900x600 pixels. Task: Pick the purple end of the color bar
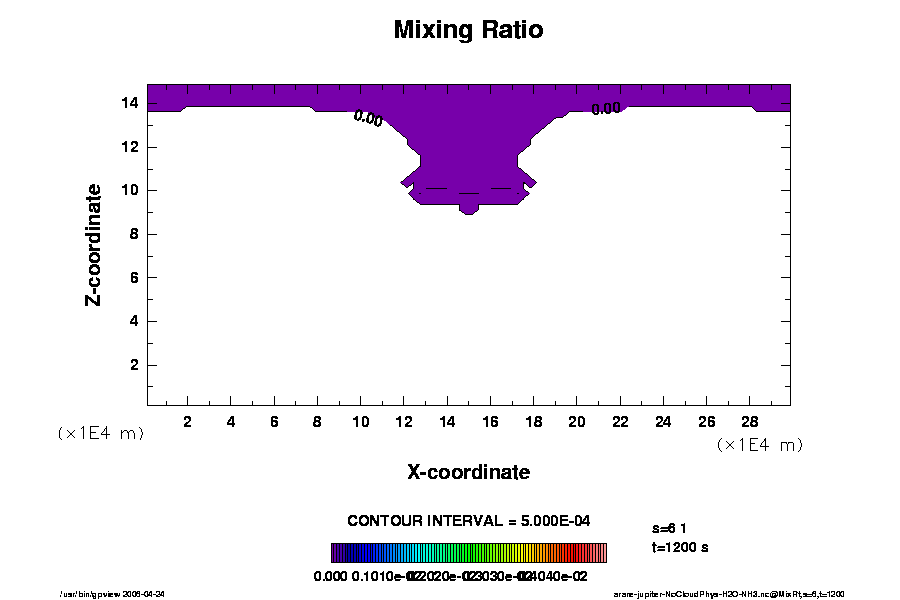point(337,553)
